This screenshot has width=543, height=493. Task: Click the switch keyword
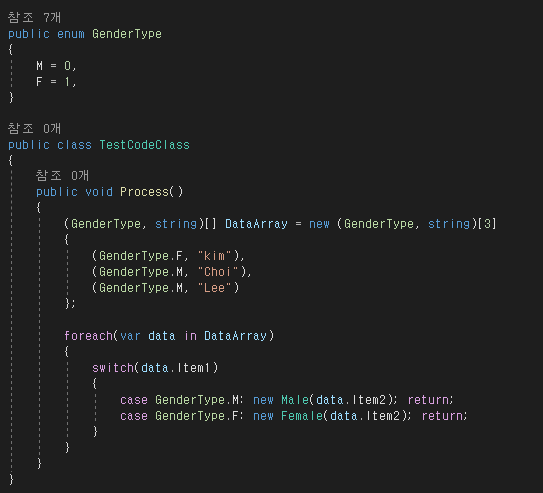click(113, 368)
